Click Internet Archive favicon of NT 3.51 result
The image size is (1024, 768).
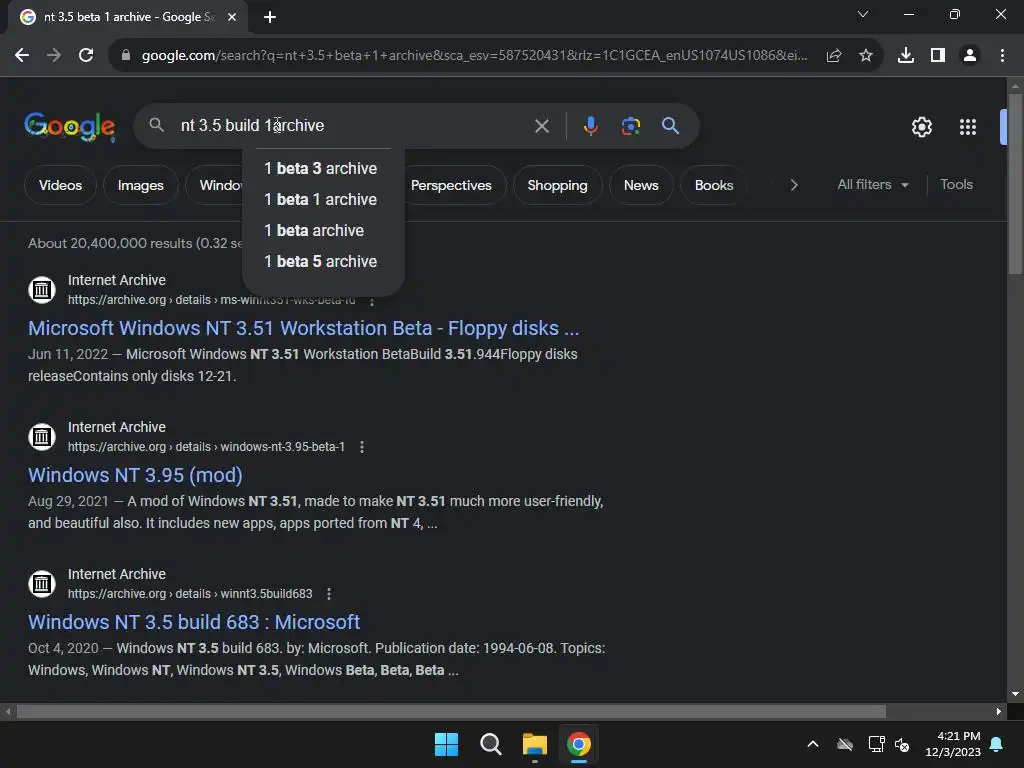(x=42, y=289)
